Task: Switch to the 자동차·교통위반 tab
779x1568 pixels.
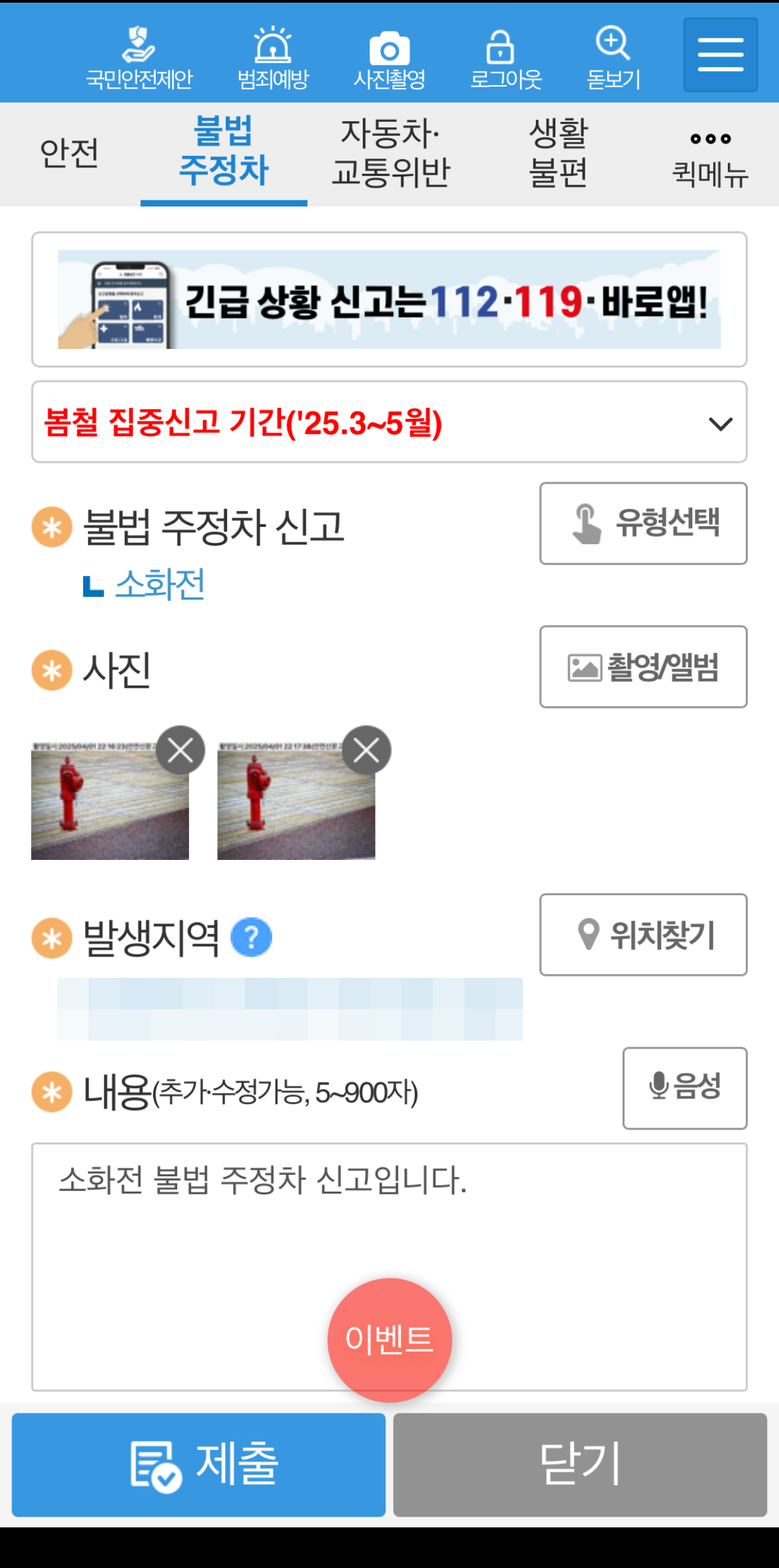Action: [391, 153]
